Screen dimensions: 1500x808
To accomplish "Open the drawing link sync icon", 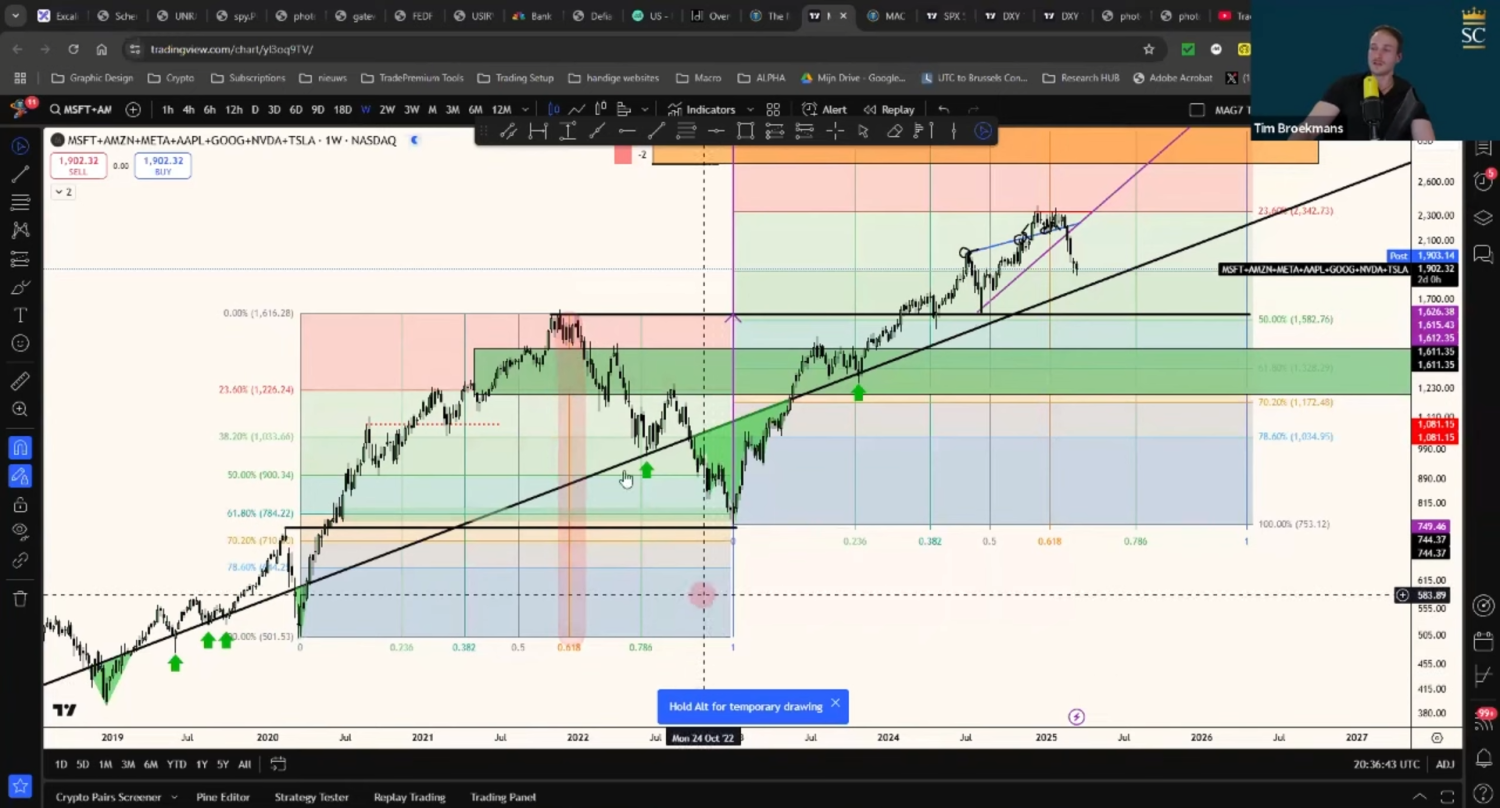I will tap(19, 561).
